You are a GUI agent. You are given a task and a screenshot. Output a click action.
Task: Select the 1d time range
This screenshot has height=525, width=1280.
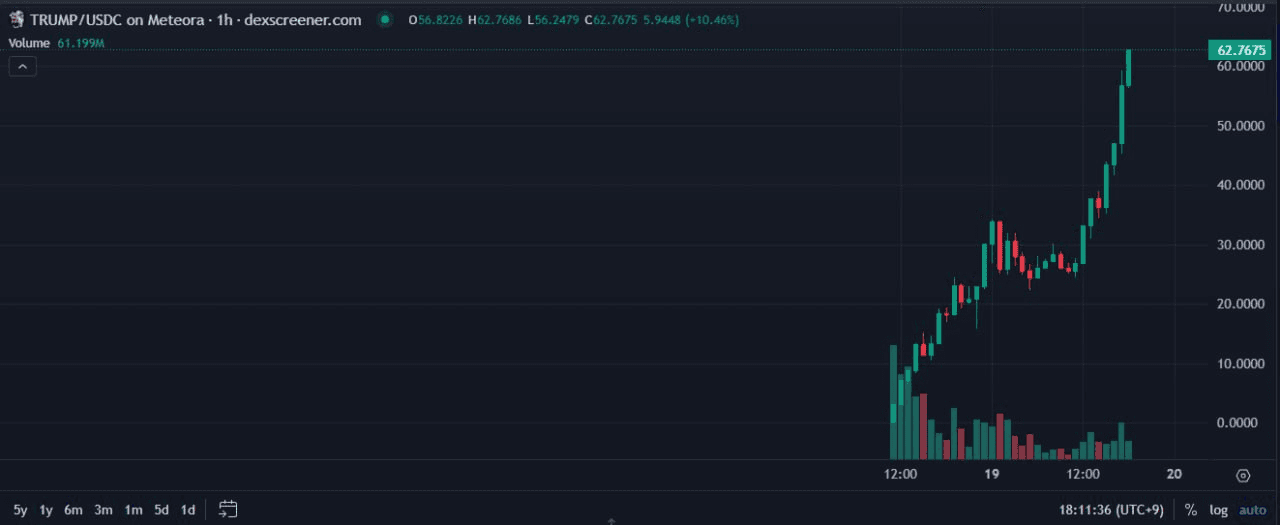click(x=187, y=510)
